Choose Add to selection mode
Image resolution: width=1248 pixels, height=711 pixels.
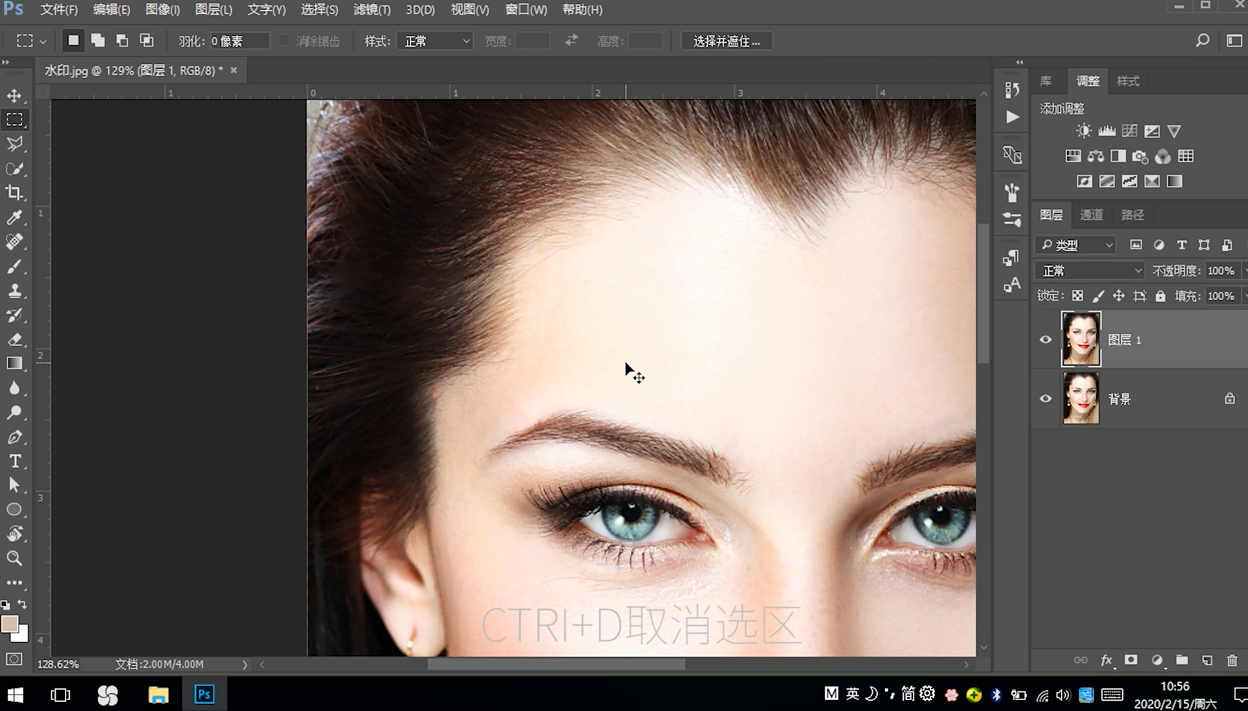pyautogui.click(x=97, y=41)
